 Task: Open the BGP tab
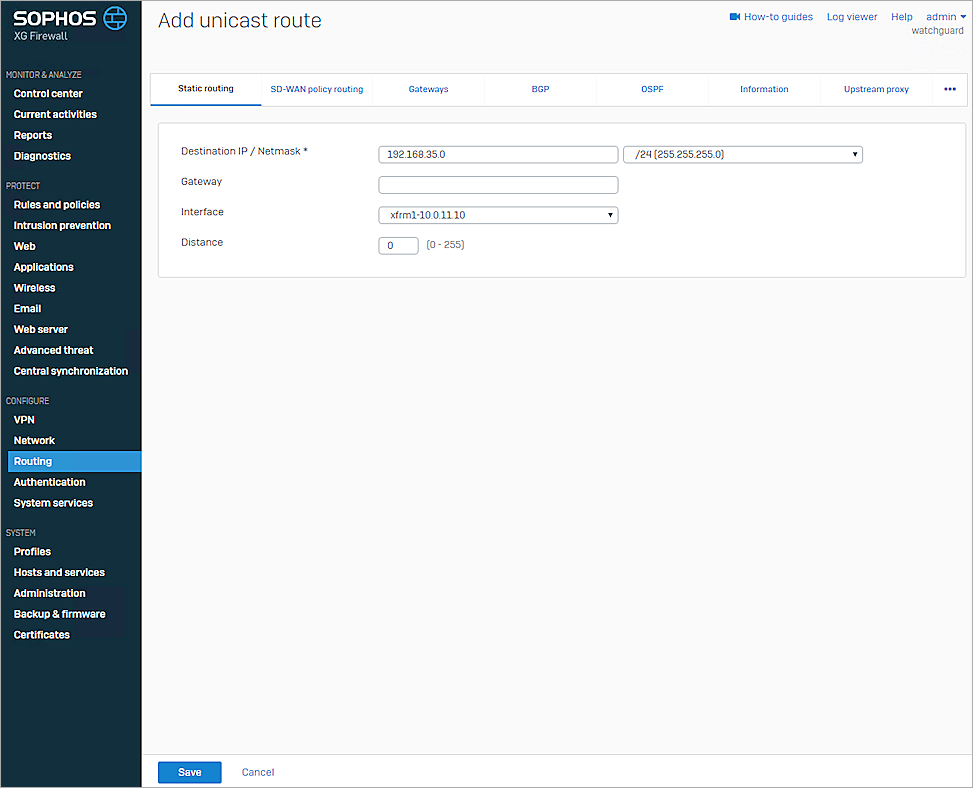[x=540, y=89]
